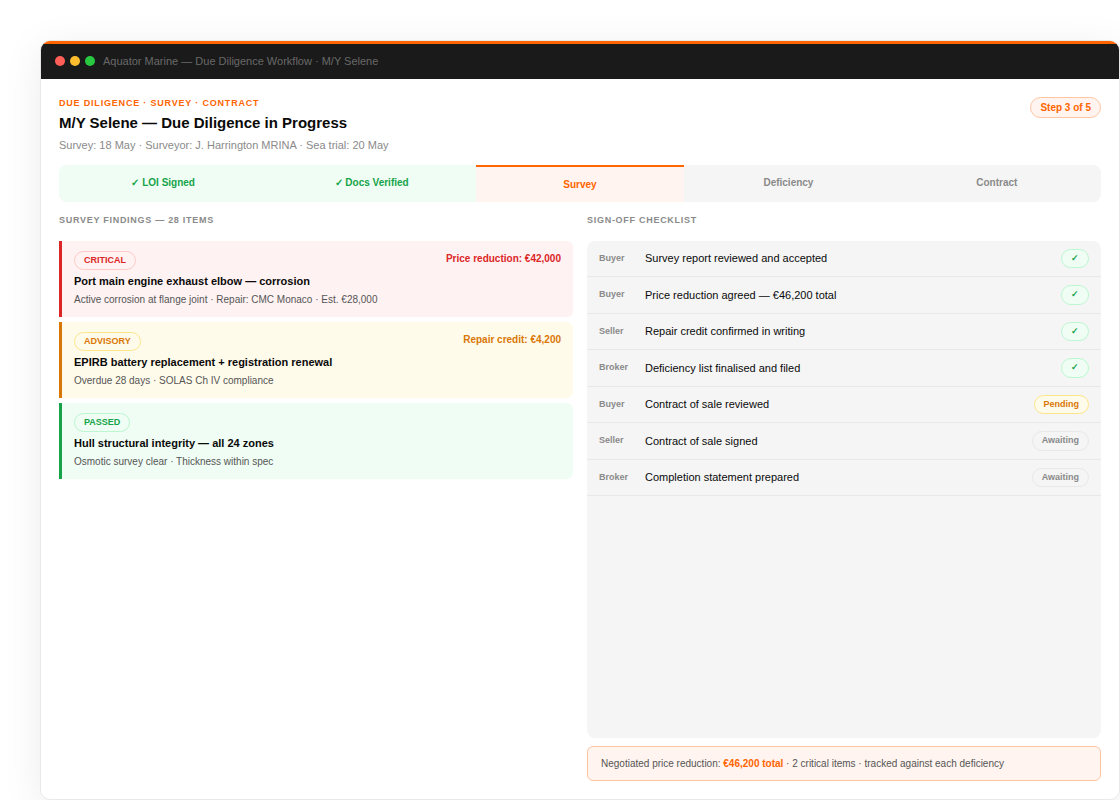
Task: Select 'Contract of sale reviewed' label
Action: pos(706,404)
